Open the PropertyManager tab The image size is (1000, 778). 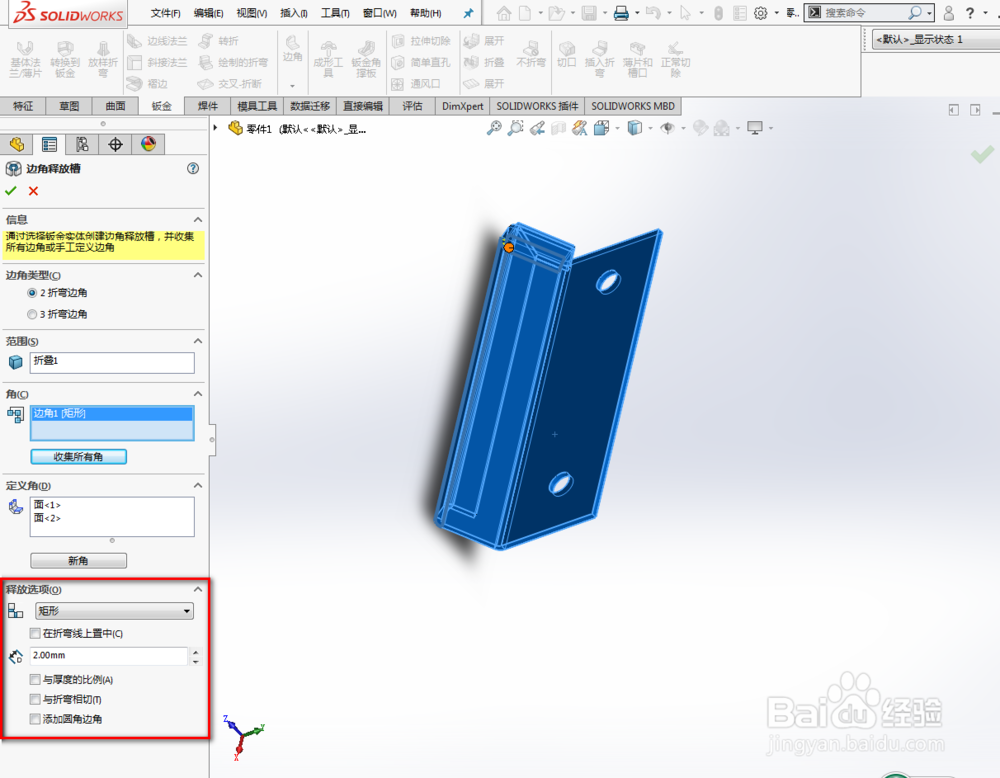[50, 144]
